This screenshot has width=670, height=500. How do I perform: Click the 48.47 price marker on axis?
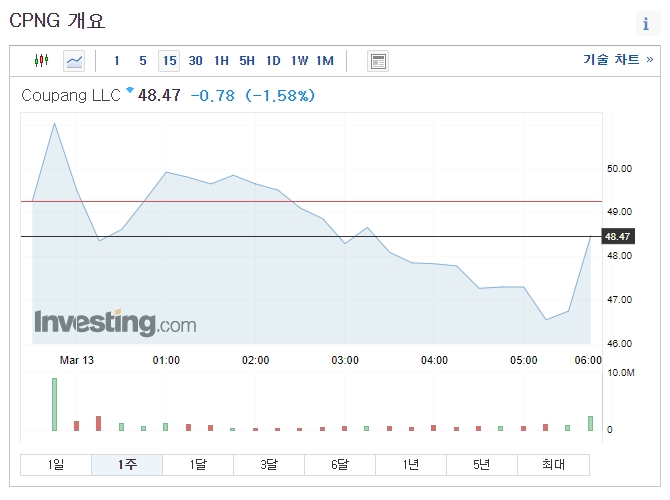pyautogui.click(x=617, y=237)
